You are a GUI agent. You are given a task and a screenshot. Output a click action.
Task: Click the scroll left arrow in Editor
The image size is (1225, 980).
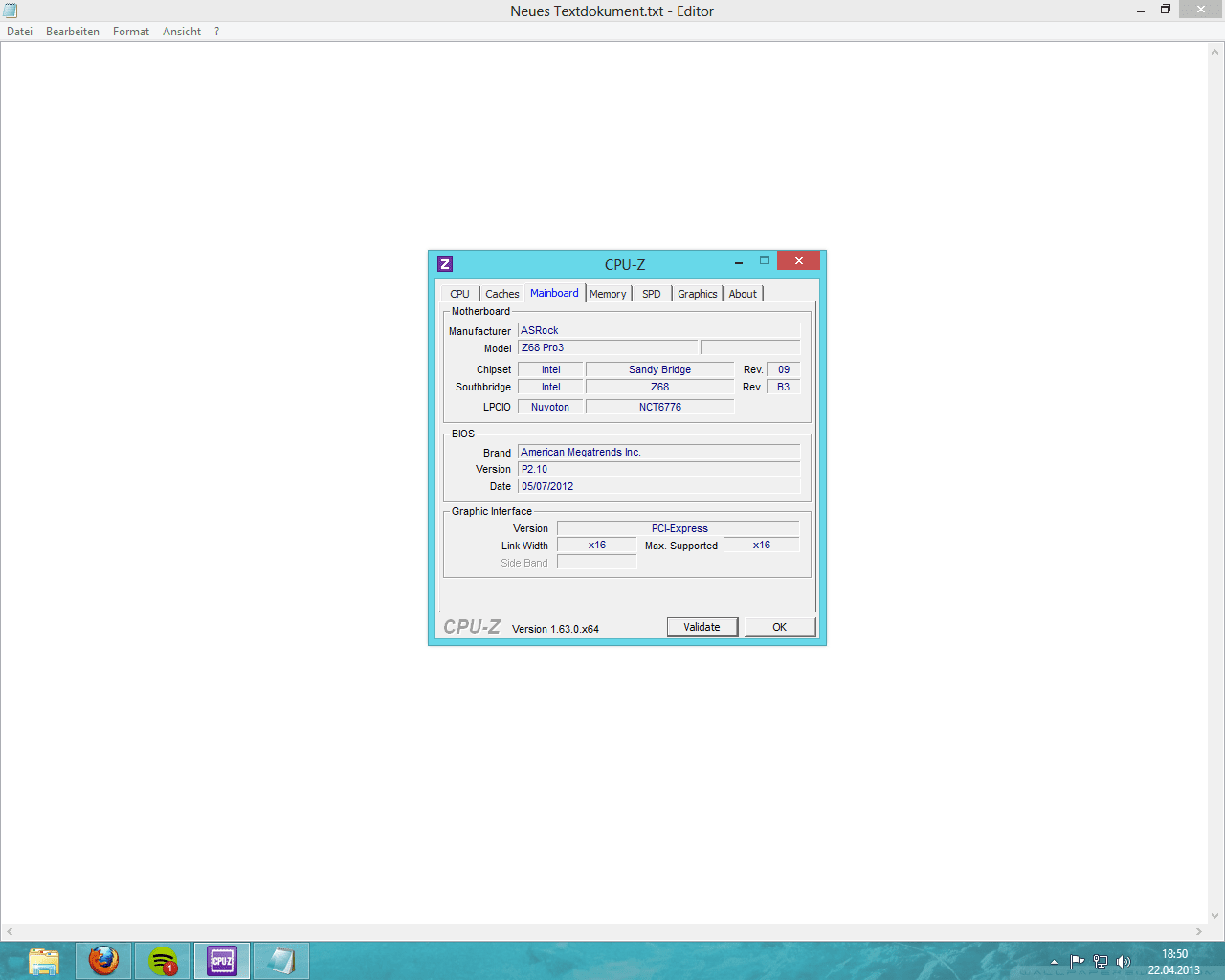pyautogui.click(x=10, y=931)
